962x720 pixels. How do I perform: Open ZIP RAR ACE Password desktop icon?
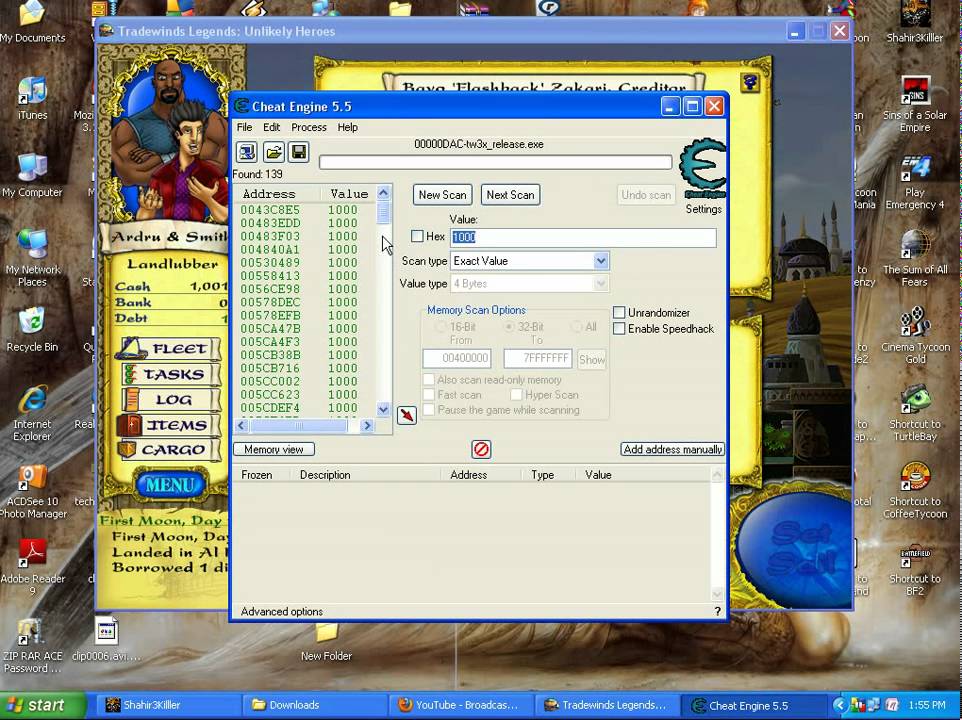pos(32,646)
